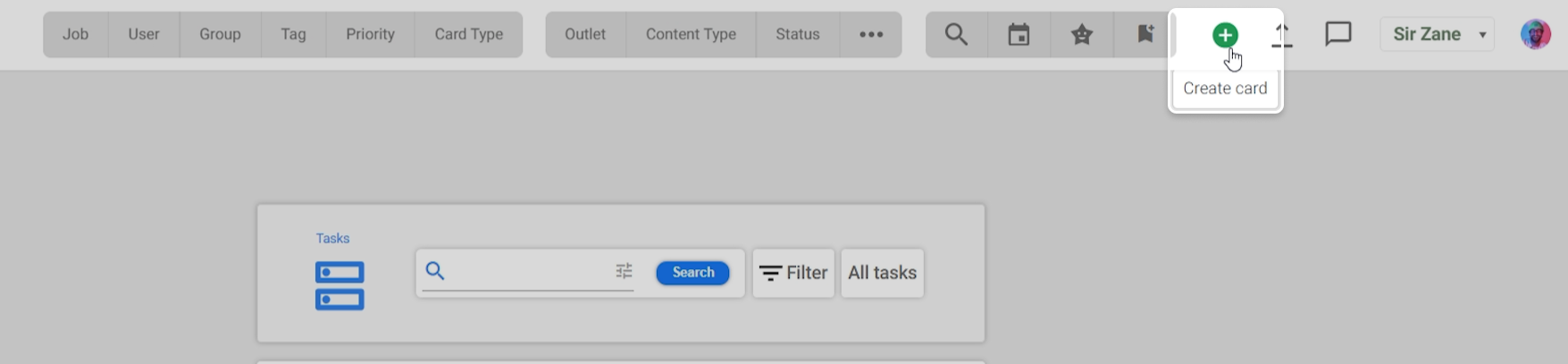Screen dimensions: 1568x364
Task: Click the Tasks list view icon
Action: click(x=340, y=285)
